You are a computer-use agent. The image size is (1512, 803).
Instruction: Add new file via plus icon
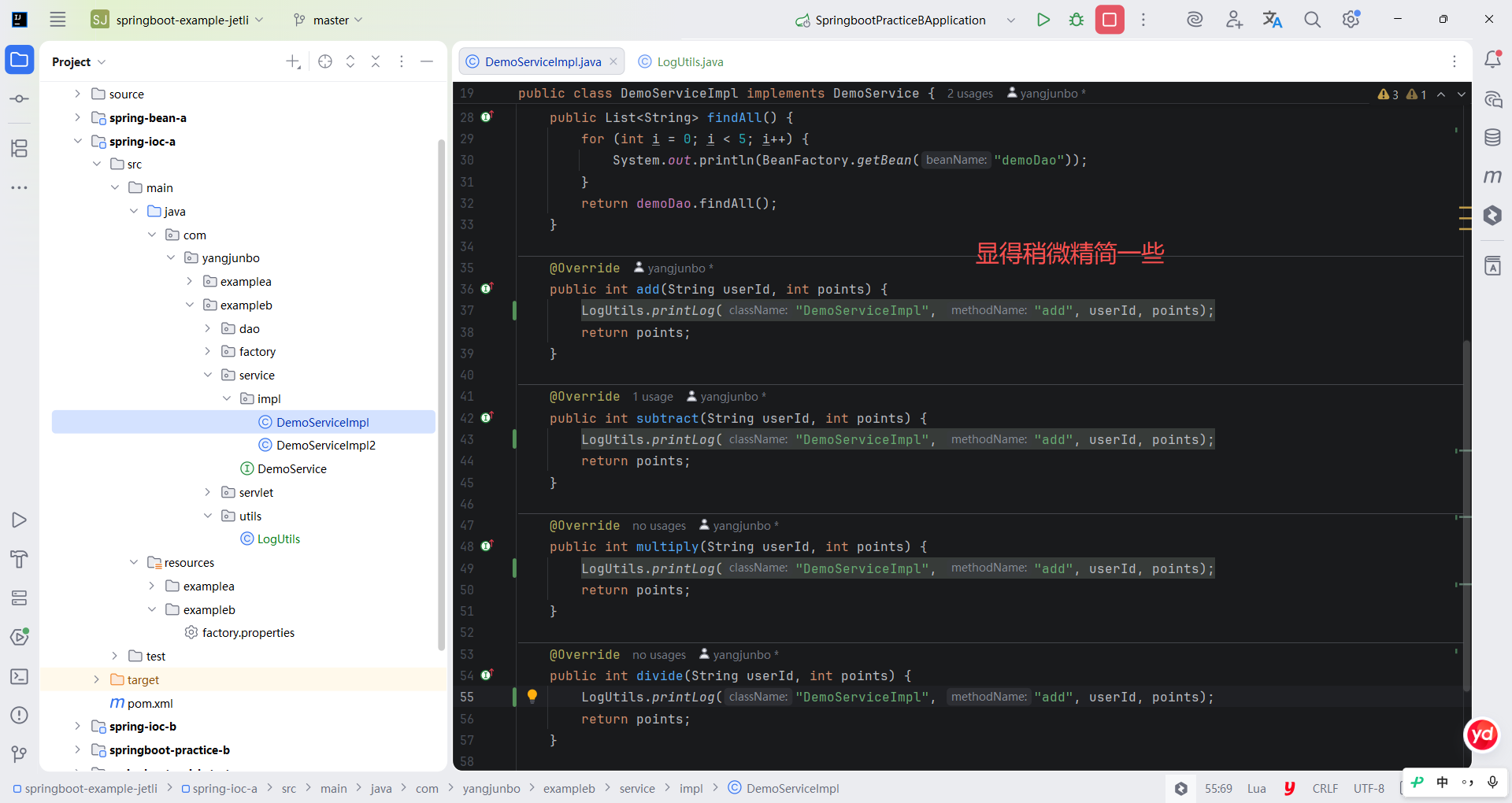(x=293, y=61)
